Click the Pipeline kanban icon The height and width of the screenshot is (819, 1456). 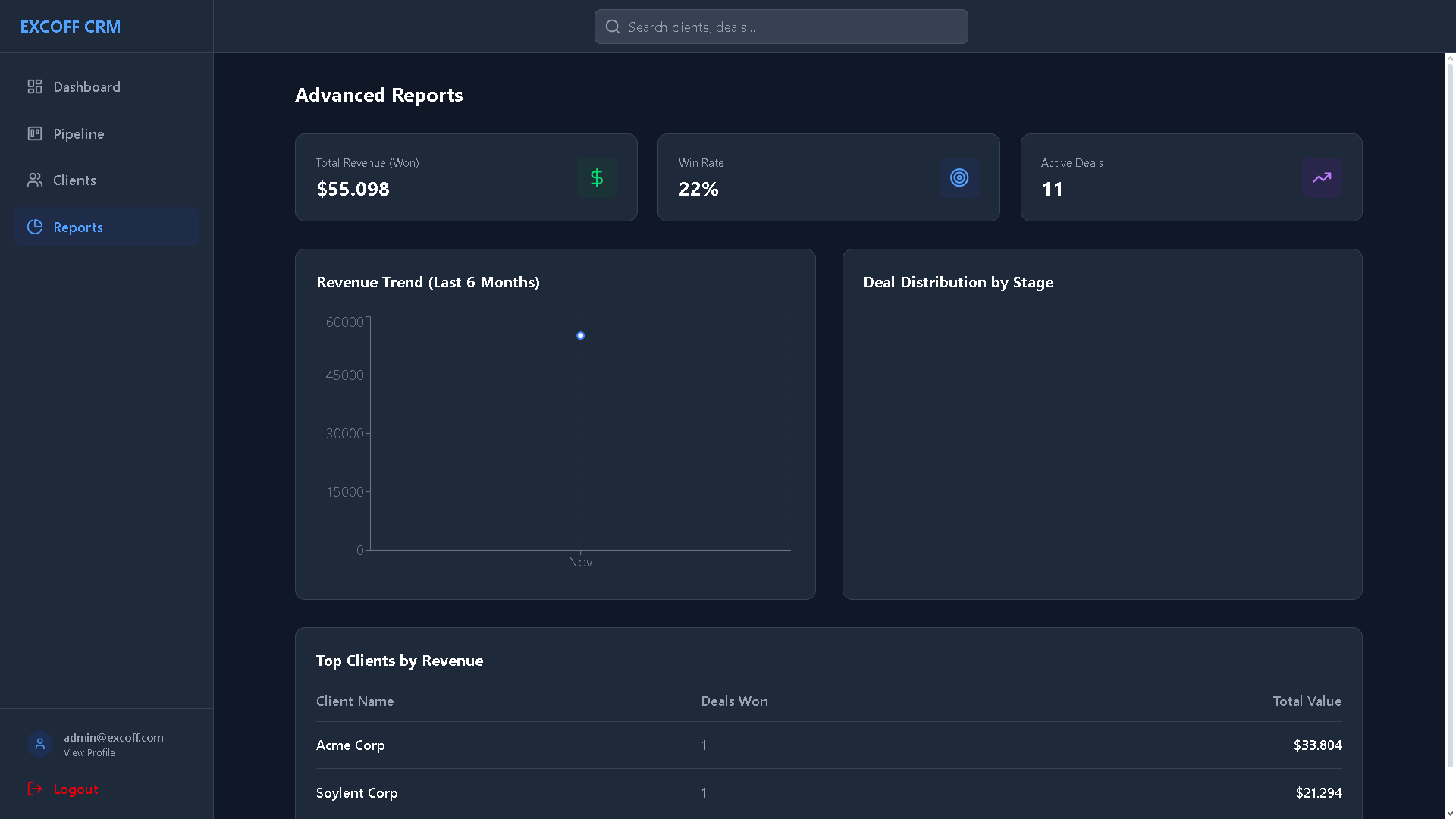pos(35,134)
